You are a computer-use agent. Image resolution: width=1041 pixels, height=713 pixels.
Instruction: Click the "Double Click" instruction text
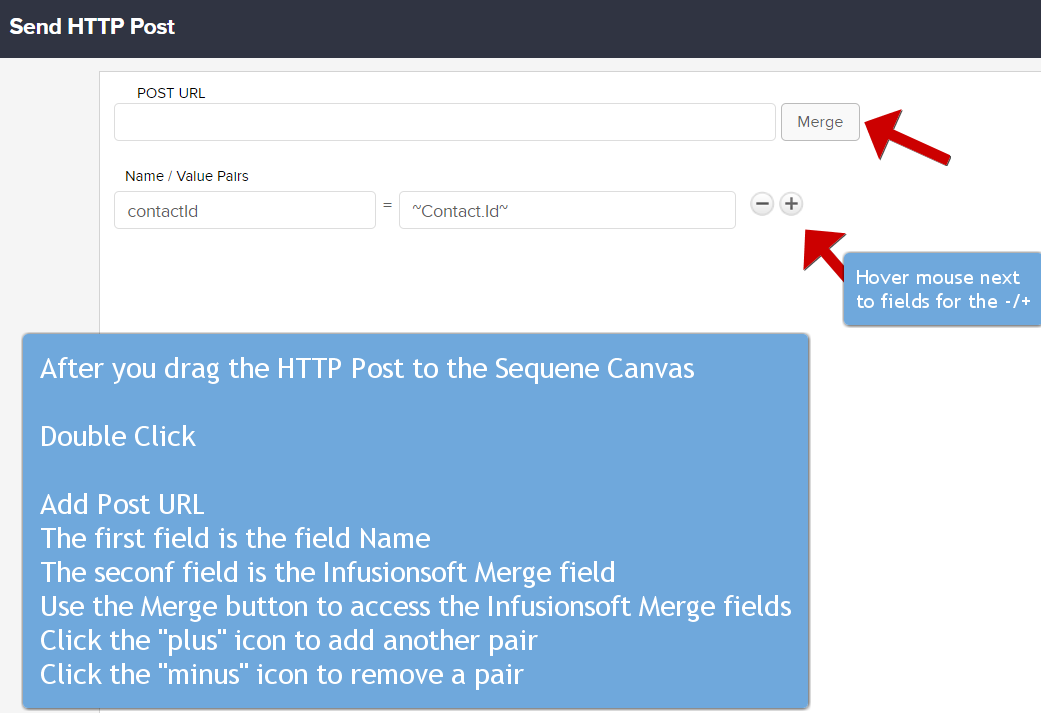click(118, 437)
